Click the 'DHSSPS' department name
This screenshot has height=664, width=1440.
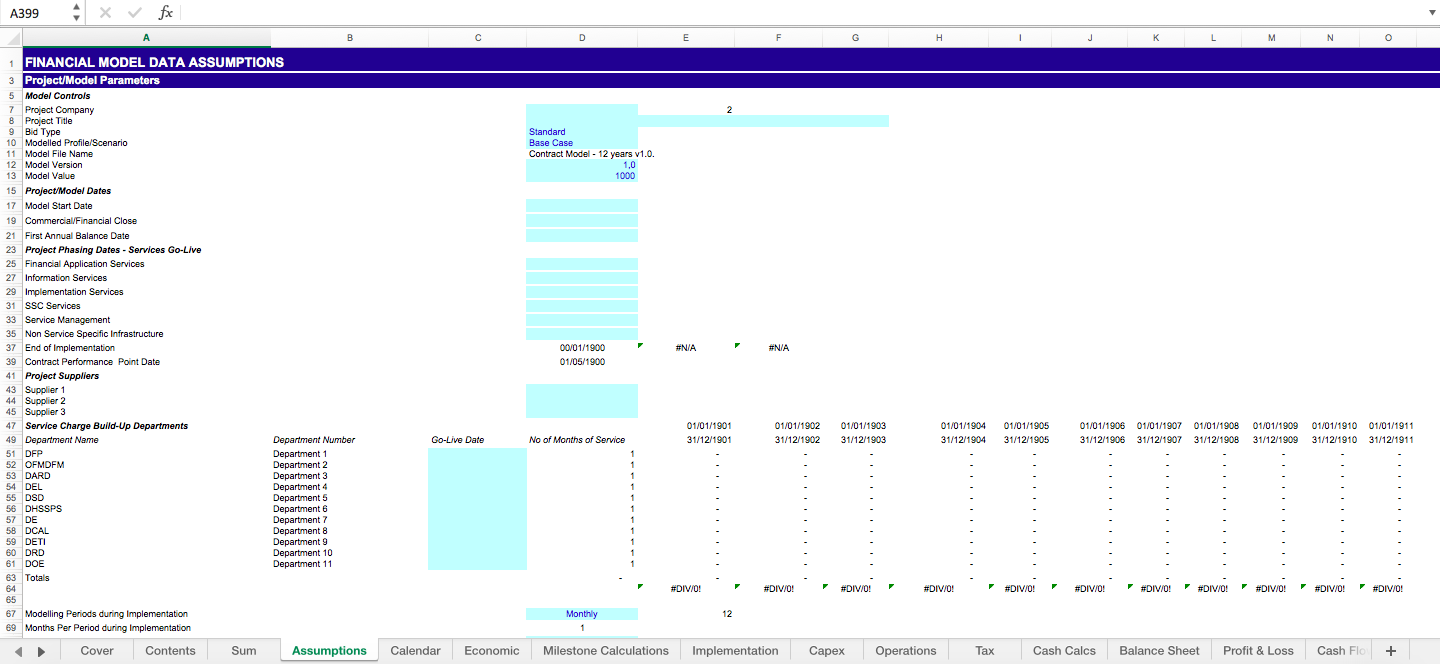[43, 509]
